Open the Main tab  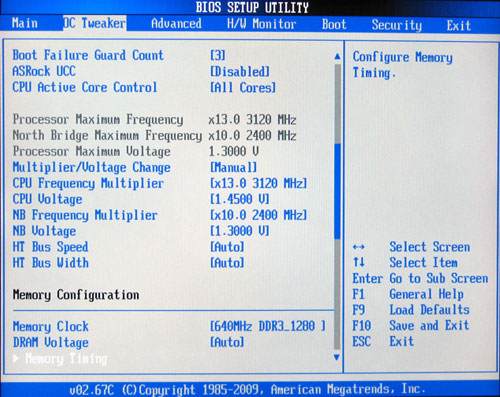tap(25, 24)
